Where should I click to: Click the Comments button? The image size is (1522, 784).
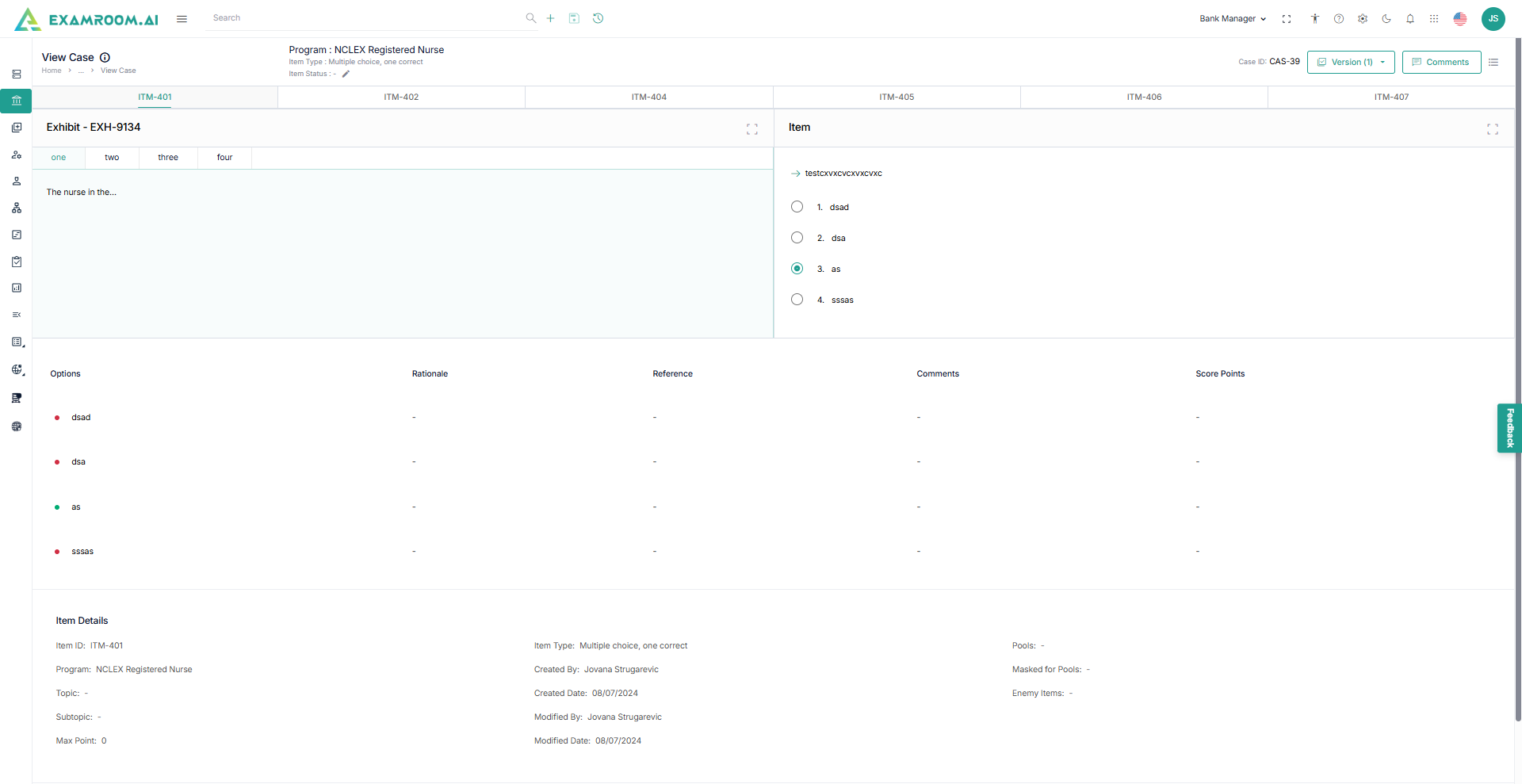point(1440,62)
